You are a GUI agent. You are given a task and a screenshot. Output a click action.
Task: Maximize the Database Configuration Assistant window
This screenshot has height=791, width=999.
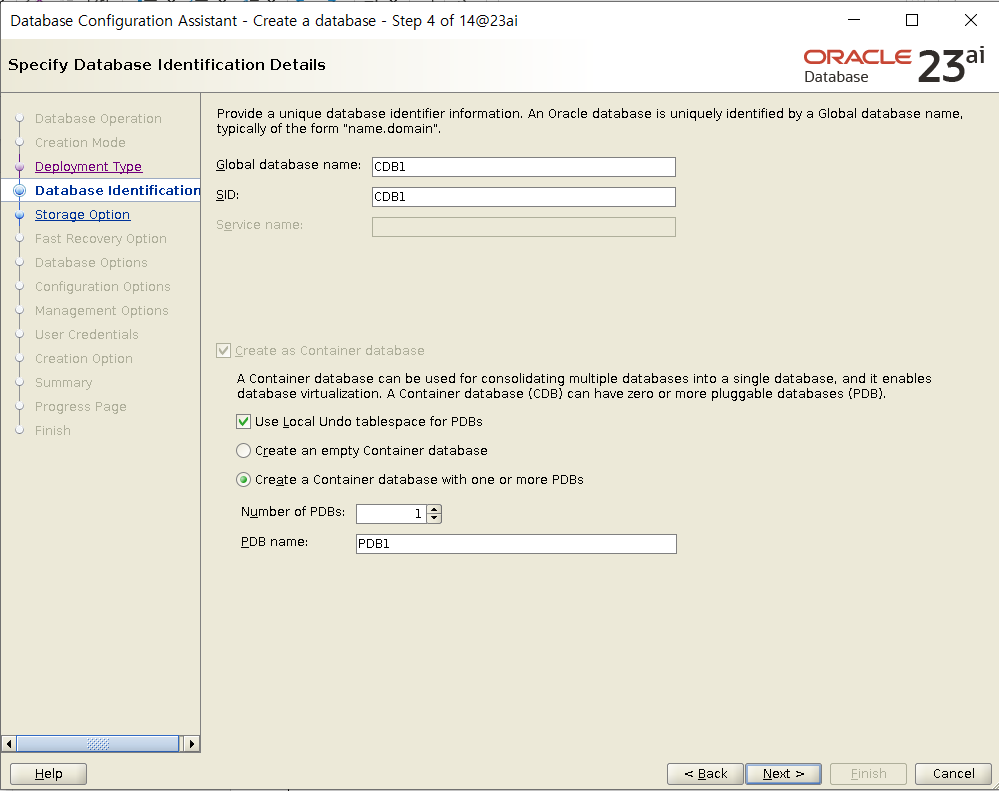click(x=912, y=20)
